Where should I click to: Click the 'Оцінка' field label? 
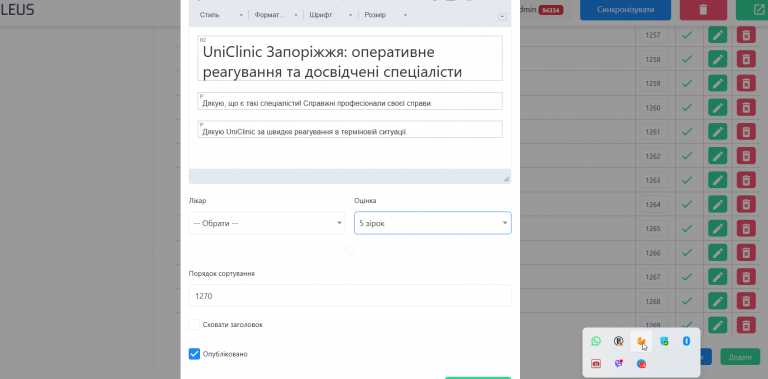click(365, 201)
